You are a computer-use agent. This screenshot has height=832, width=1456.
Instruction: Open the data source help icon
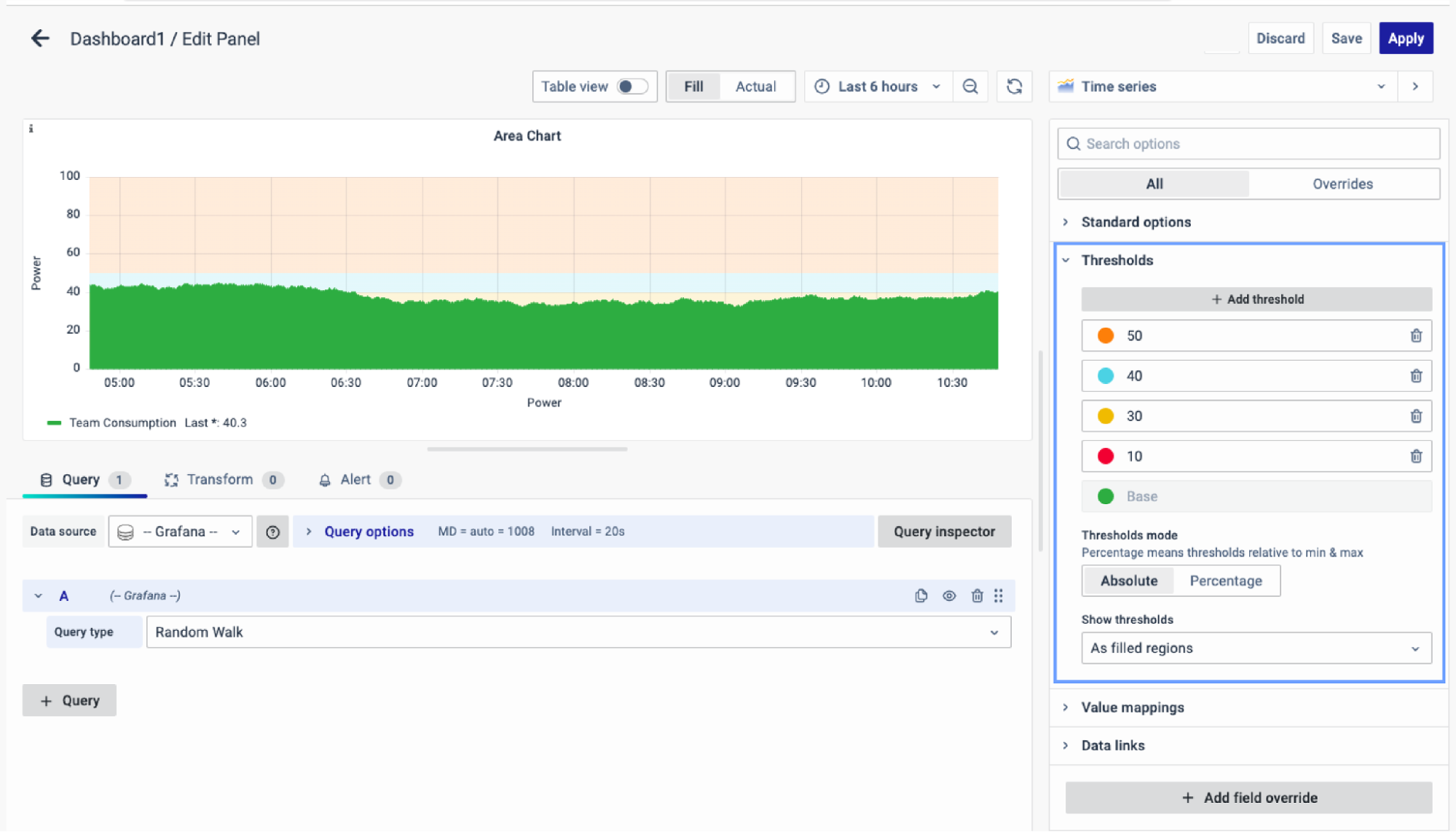click(x=272, y=532)
